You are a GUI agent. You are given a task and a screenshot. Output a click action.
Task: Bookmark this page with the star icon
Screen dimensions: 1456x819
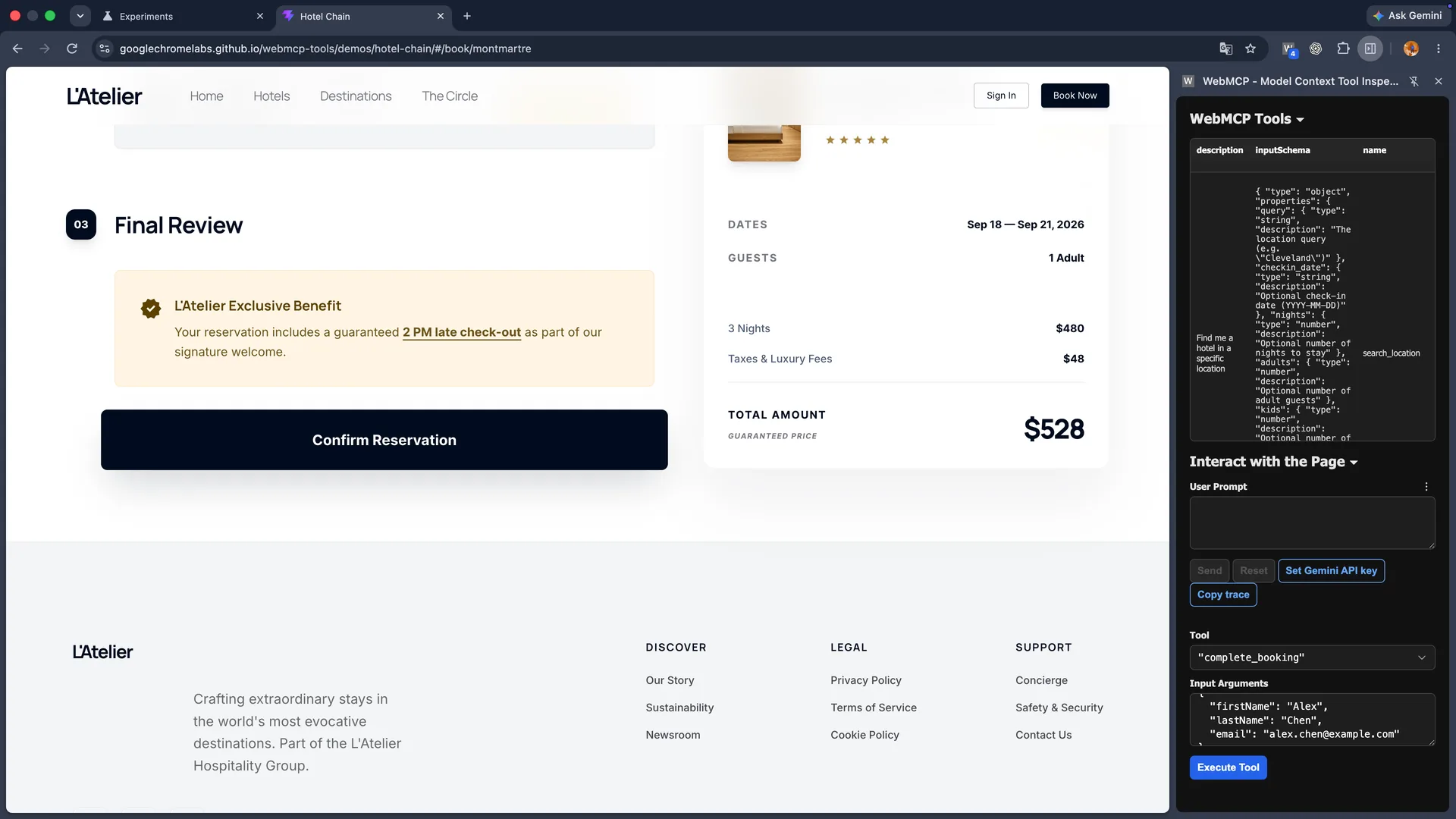1250,49
